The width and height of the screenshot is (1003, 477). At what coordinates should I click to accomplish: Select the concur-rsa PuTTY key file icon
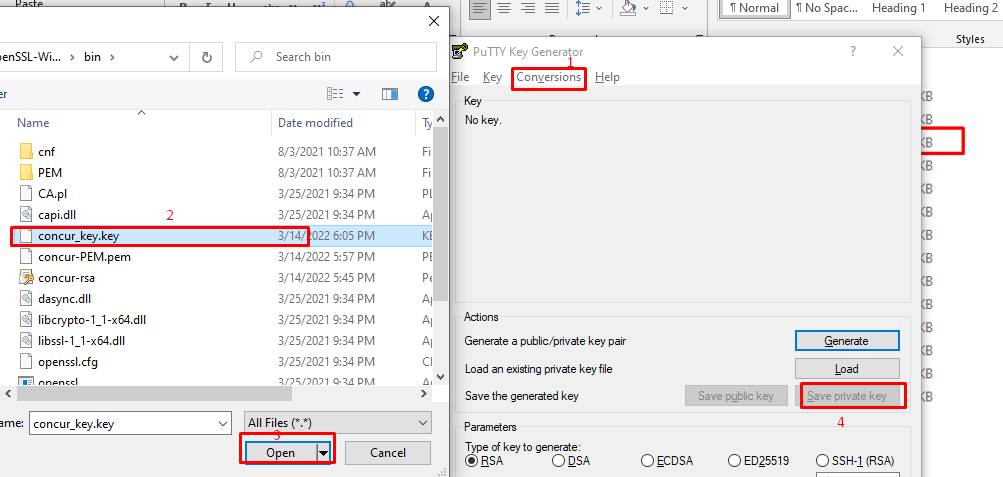[27, 278]
